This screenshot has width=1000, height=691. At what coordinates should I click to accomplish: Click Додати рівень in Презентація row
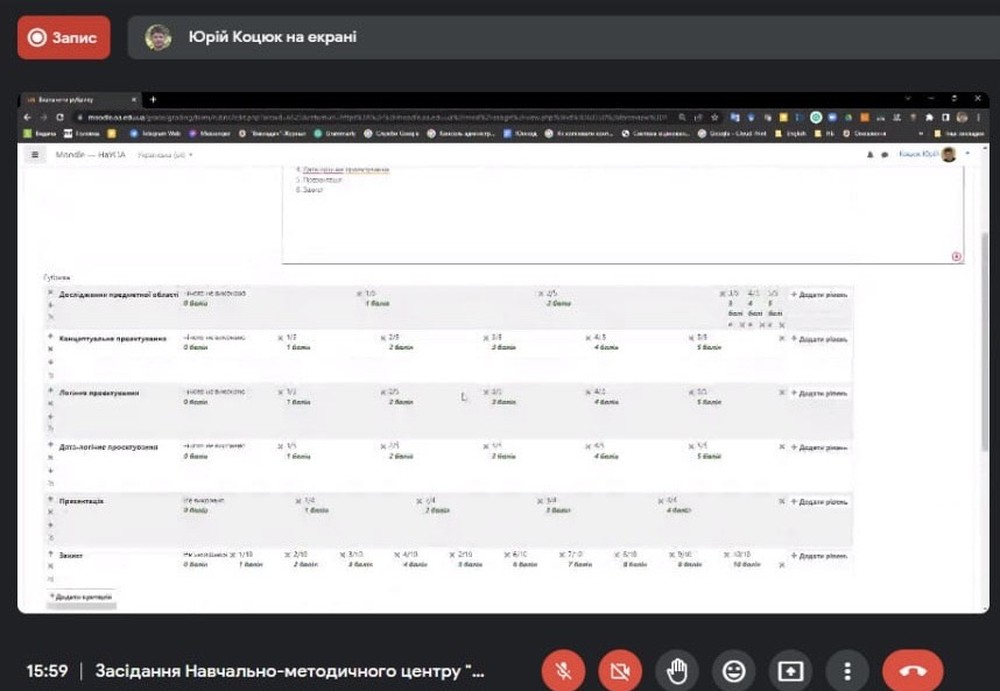click(819, 501)
